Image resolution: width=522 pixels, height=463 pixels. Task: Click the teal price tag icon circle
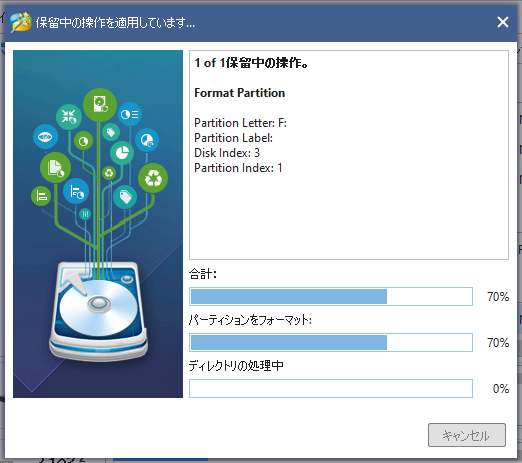point(125,197)
